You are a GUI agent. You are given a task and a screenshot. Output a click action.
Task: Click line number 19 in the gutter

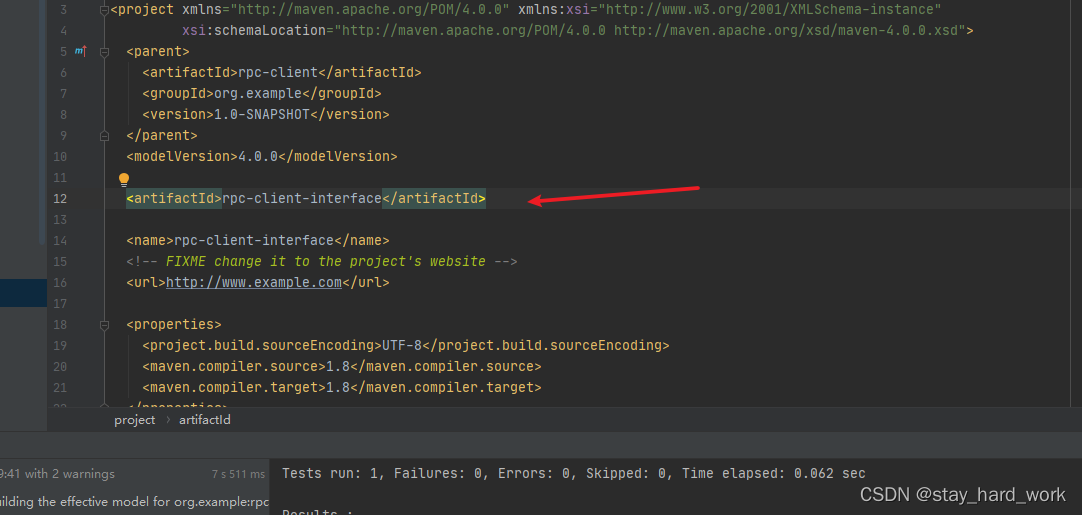tap(60, 345)
